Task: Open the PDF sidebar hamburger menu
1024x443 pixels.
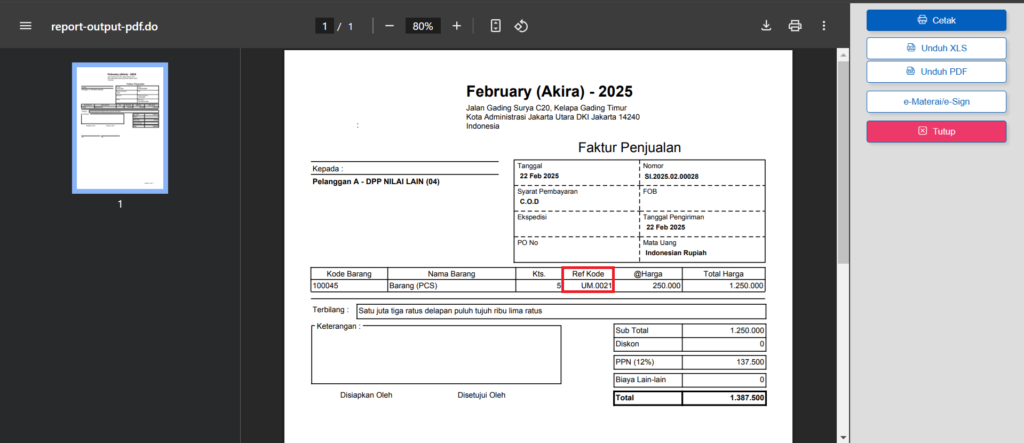Action: pos(26,26)
